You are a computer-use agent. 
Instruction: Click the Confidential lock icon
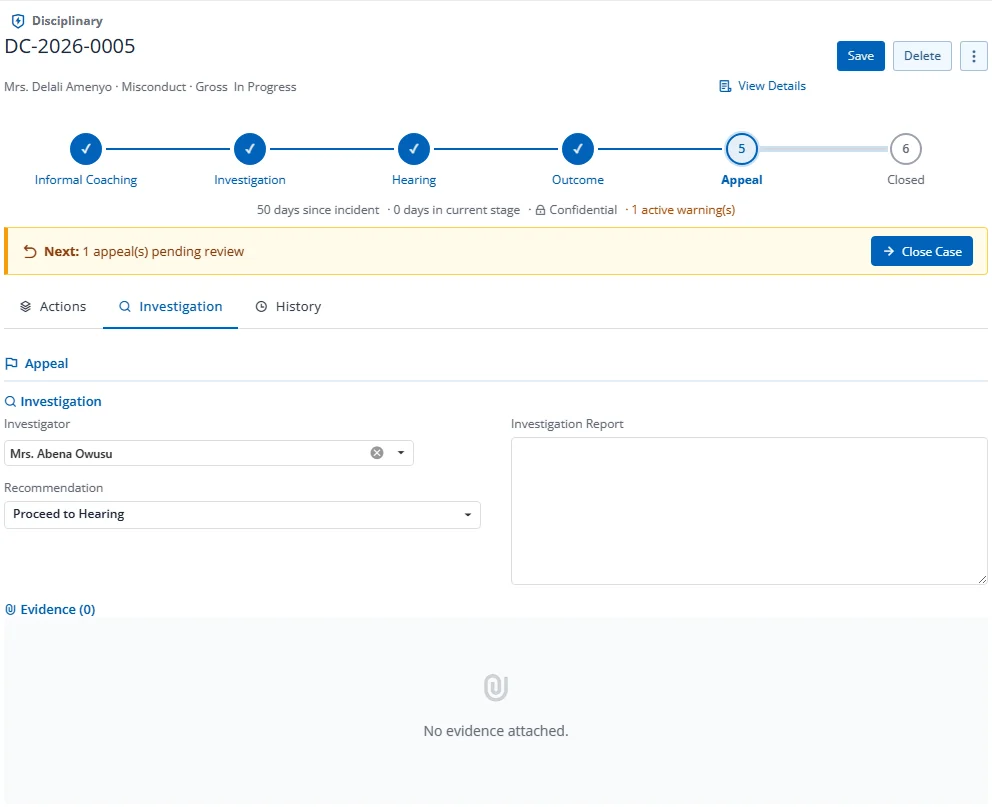click(540, 211)
